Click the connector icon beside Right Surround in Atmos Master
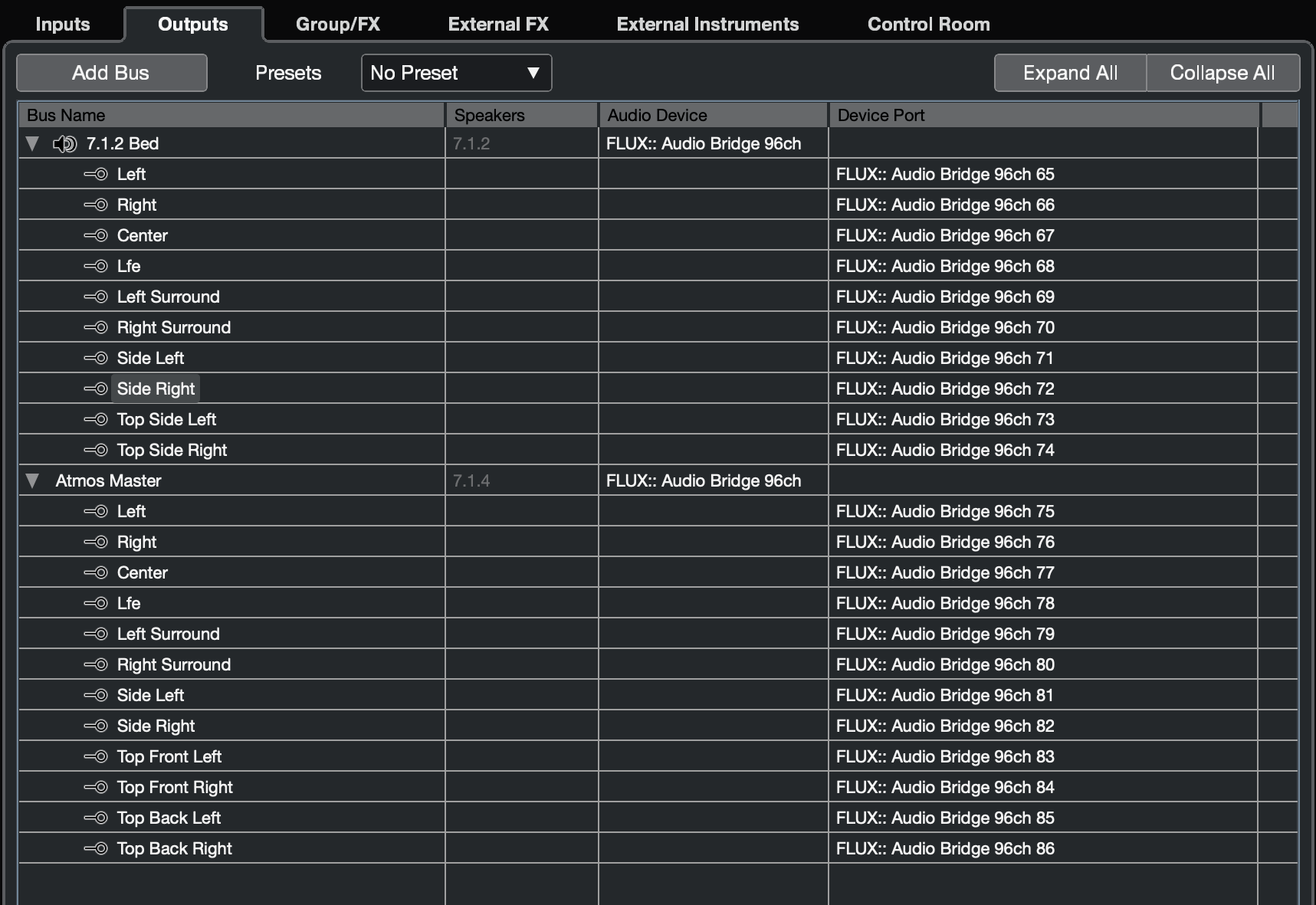Image resolution: width=1316 pixels, height=905 pixels. pos(96,664)
